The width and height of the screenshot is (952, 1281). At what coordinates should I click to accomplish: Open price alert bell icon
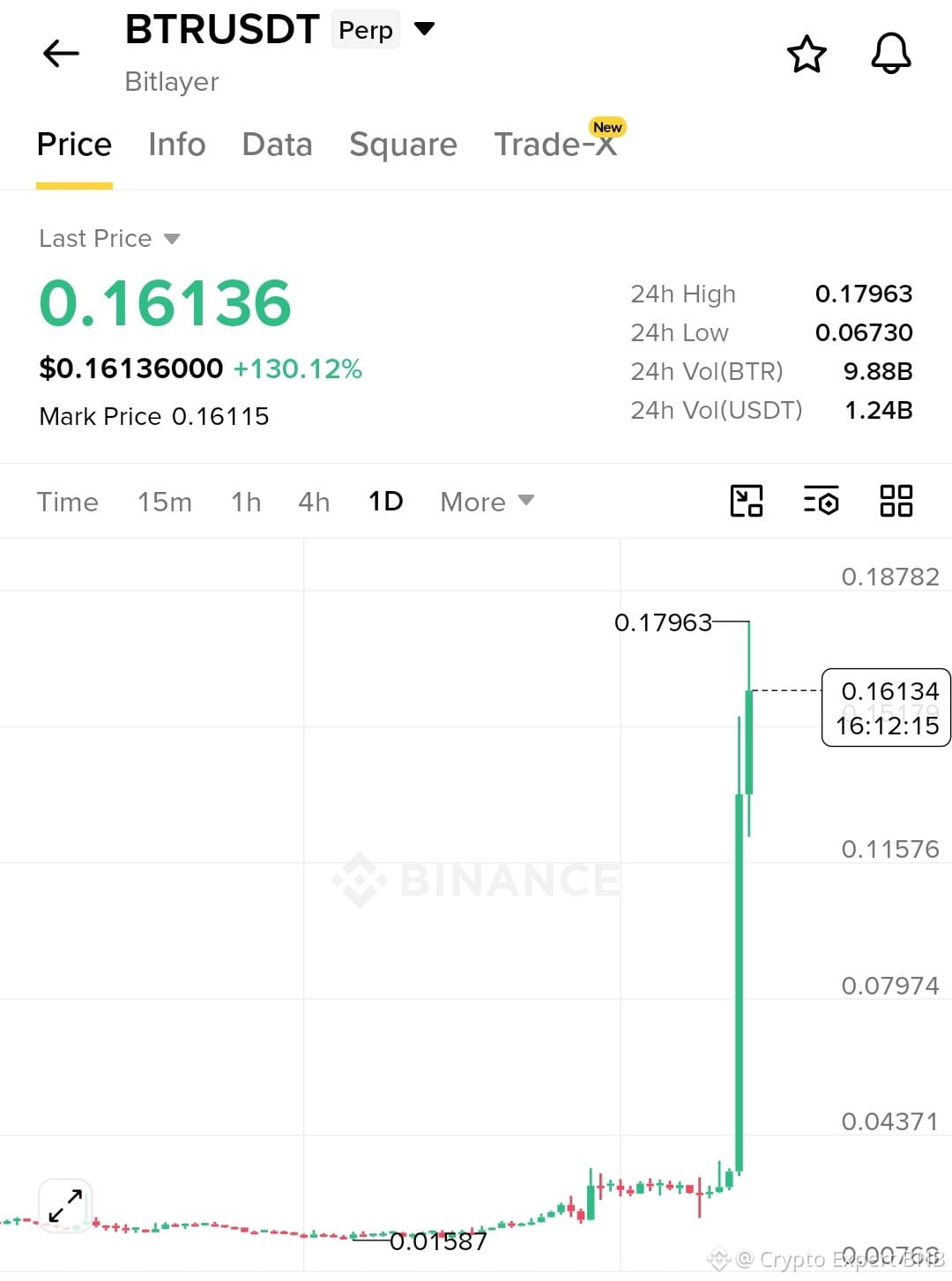[891, 54]
